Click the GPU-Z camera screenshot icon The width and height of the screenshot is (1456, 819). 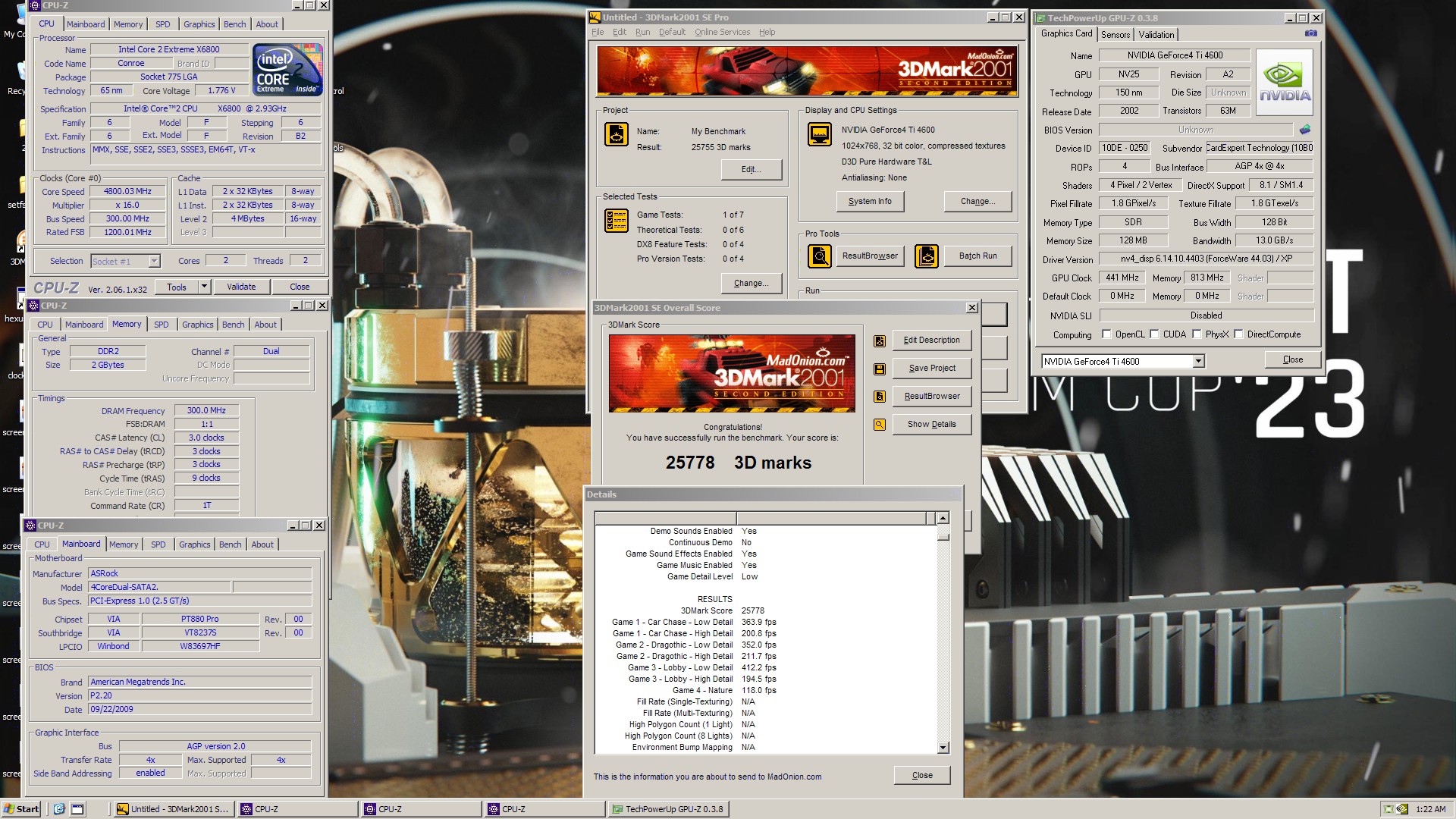(x=1310, y=33)
